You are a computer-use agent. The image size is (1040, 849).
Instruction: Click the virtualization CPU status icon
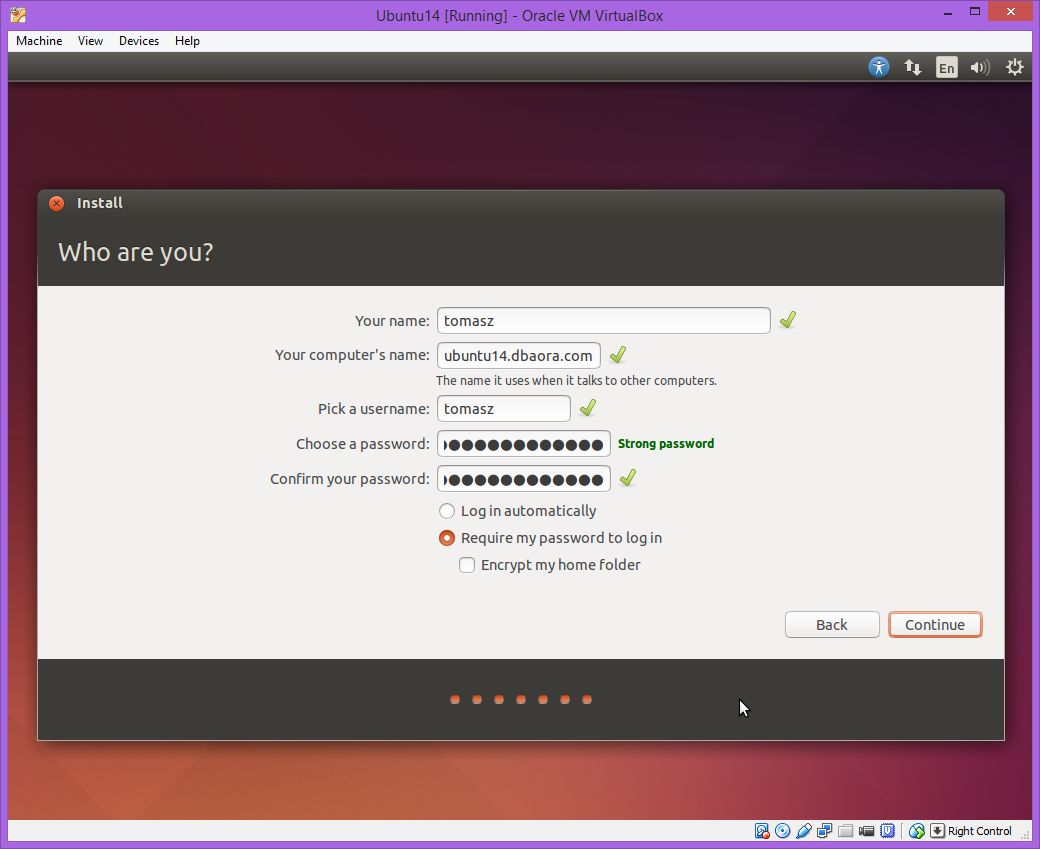[887, 831]
